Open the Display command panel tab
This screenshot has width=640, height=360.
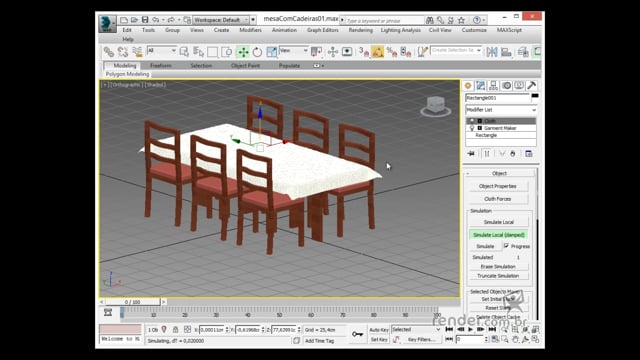[x=519, y=85]
